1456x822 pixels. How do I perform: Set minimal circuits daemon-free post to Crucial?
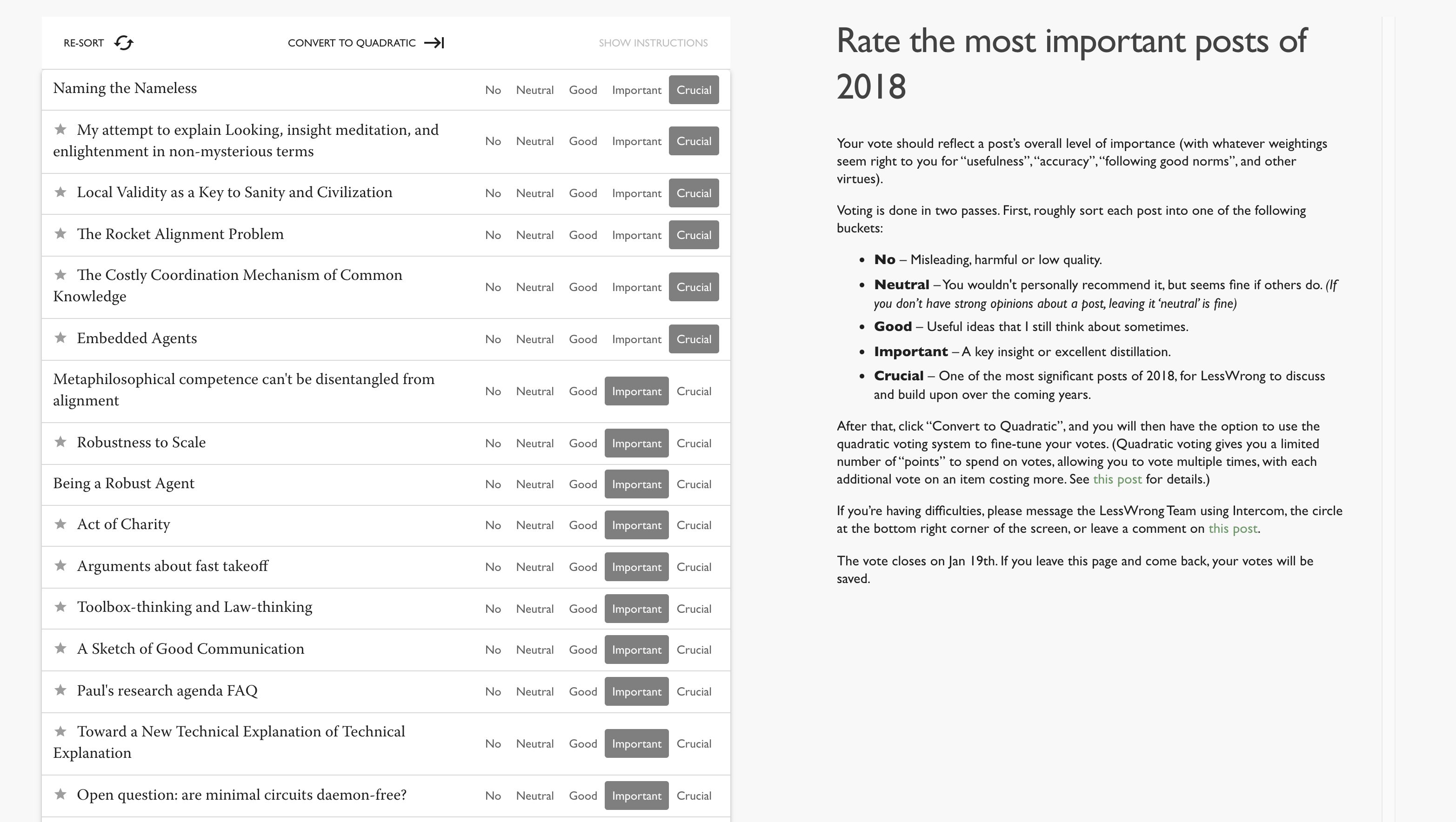(x=694, y=795)
